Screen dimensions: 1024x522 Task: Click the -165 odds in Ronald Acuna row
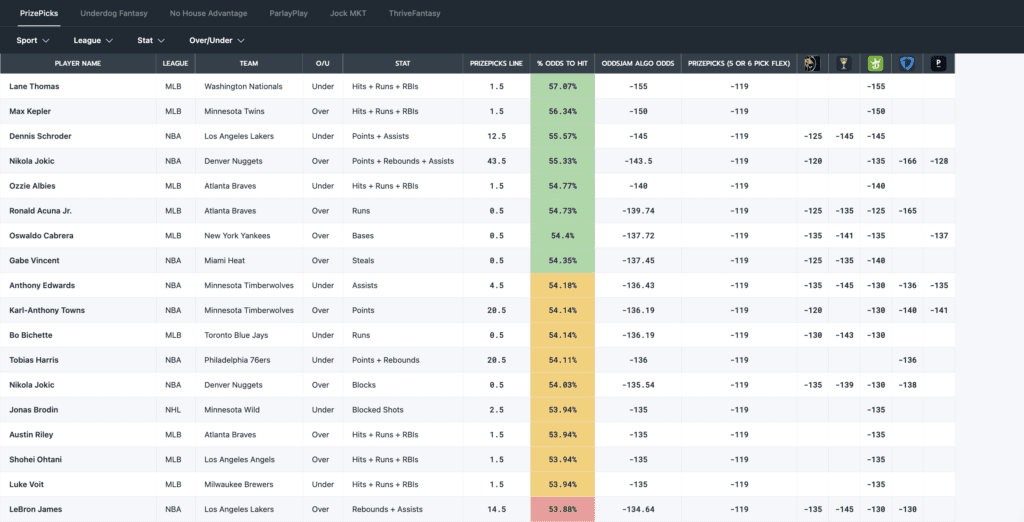908,211
